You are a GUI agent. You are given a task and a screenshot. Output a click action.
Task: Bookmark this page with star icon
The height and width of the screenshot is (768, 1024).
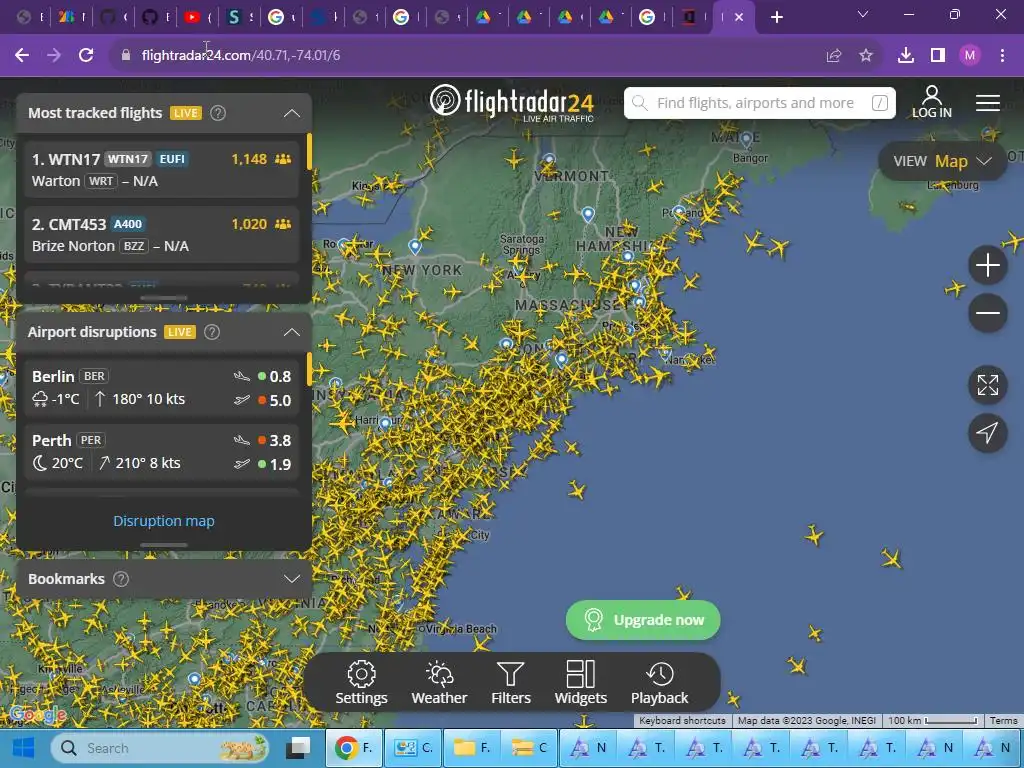pyautogui.click(x=866, y=56)
